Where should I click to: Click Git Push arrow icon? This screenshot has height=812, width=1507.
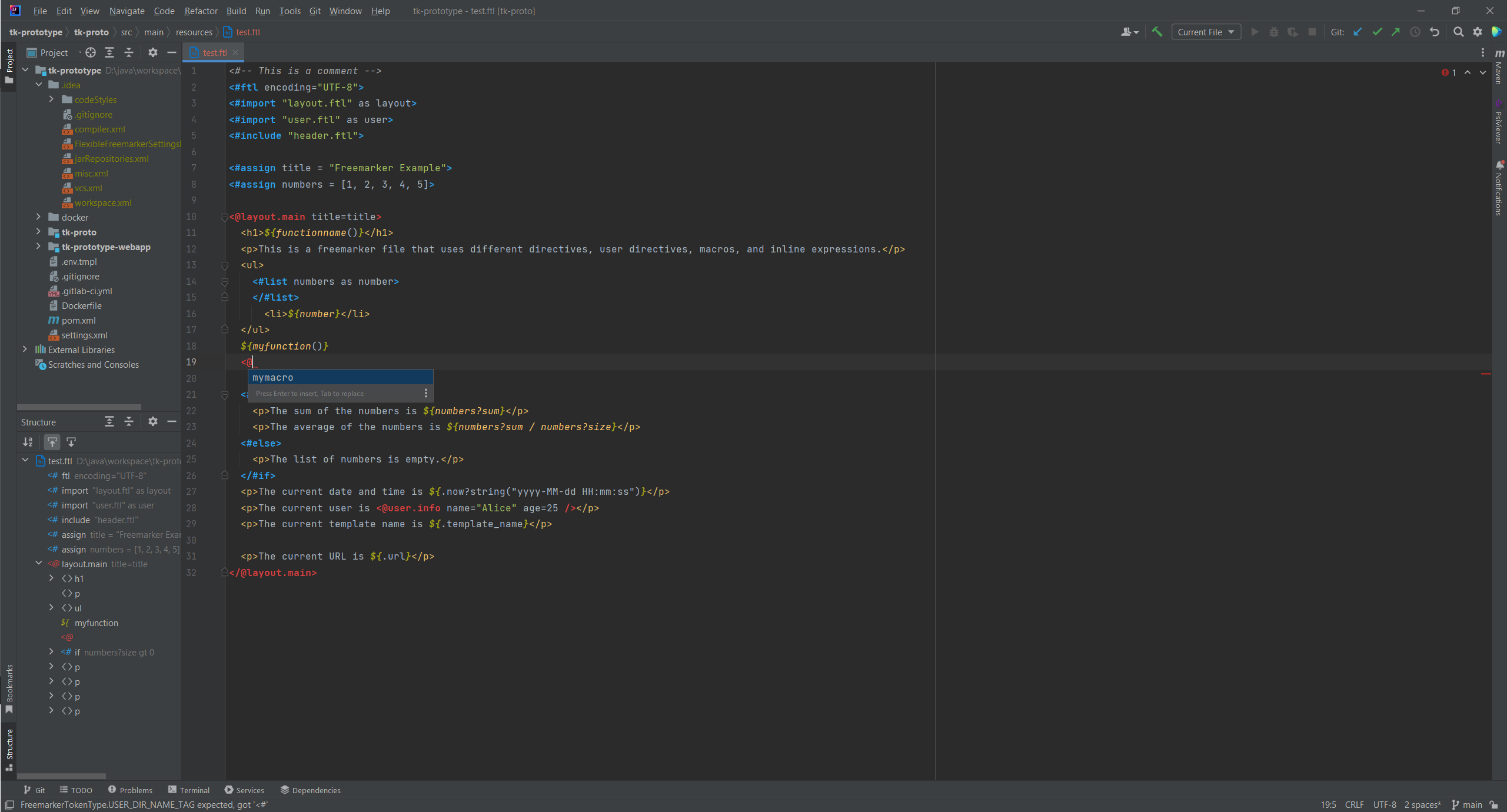(1396, 32)
